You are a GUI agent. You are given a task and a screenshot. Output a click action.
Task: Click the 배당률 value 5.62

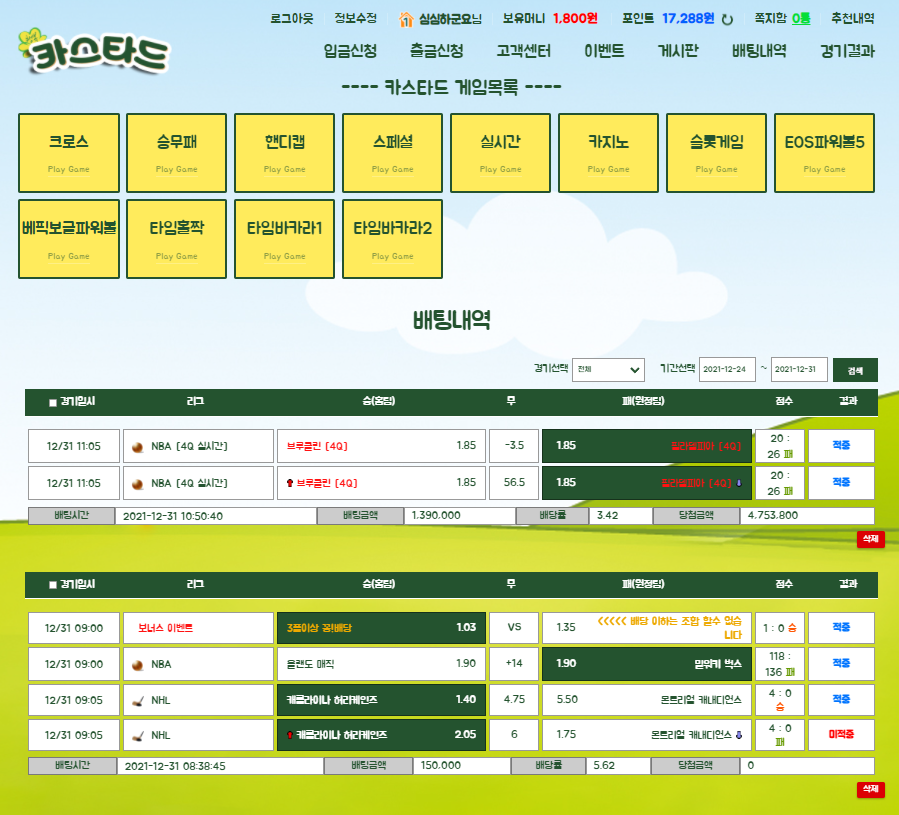618,766
